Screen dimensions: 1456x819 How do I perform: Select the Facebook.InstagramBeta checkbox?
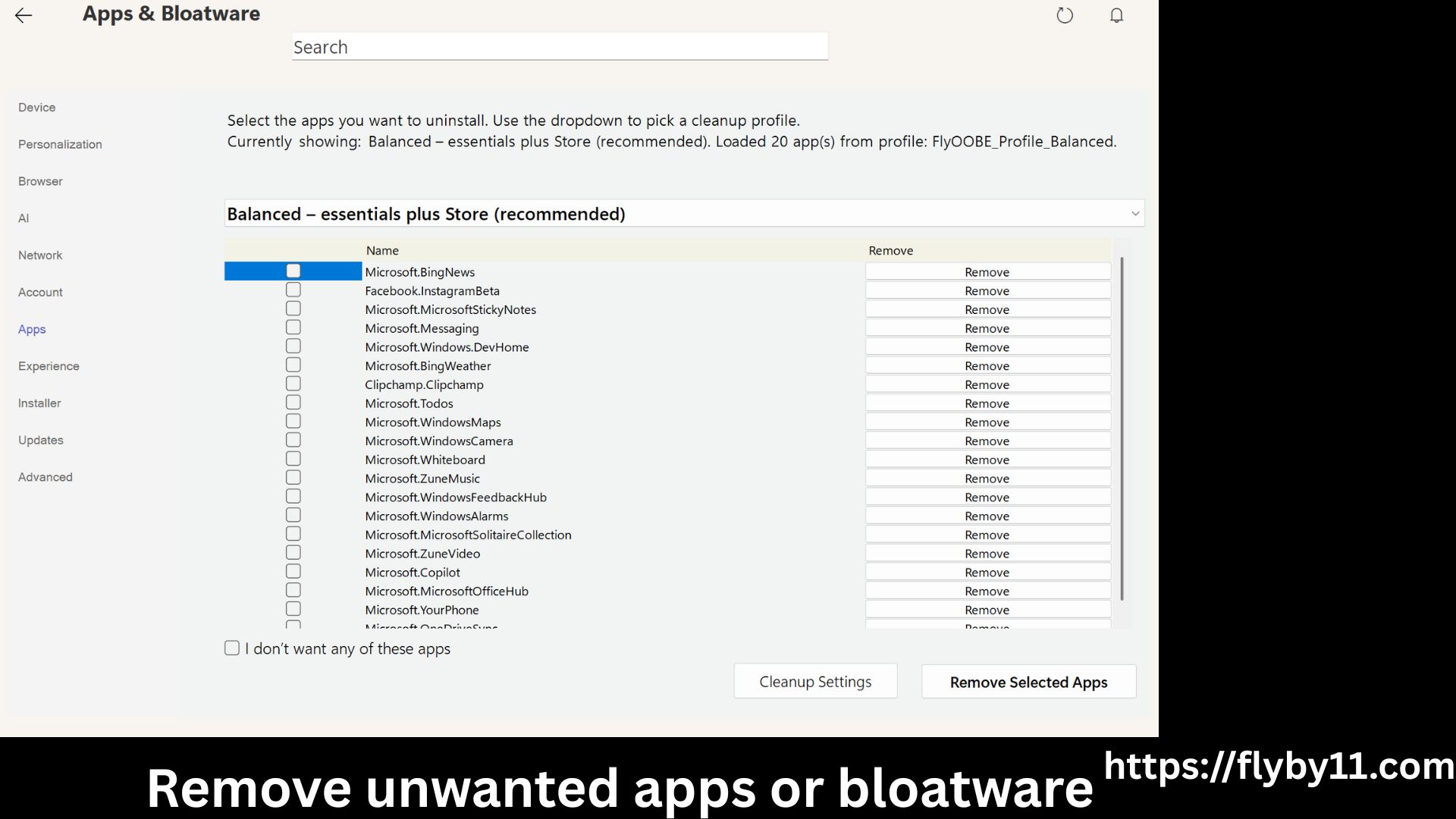[x=293, y=289]
